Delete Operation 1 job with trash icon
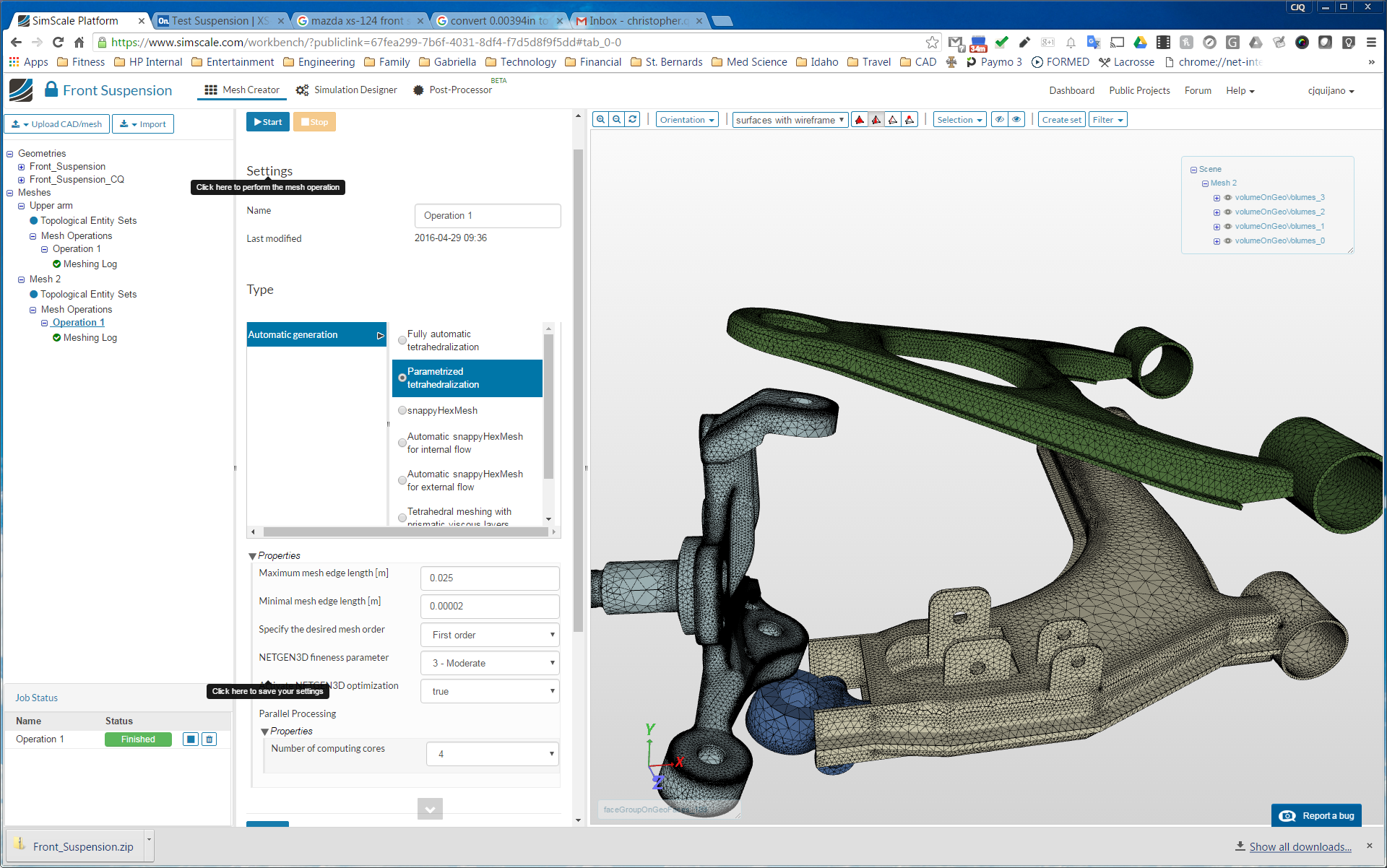 coord(209,739)
